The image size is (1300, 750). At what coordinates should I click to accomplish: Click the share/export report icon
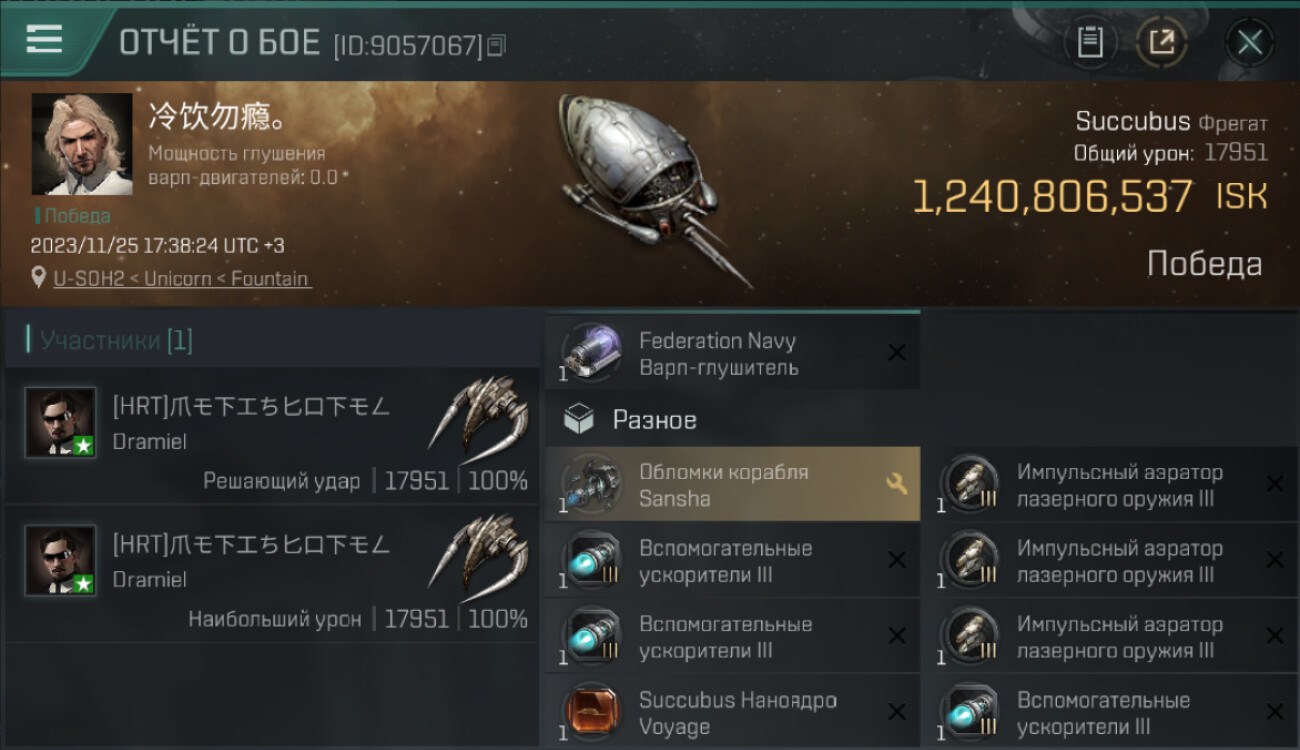(1162, 42)
